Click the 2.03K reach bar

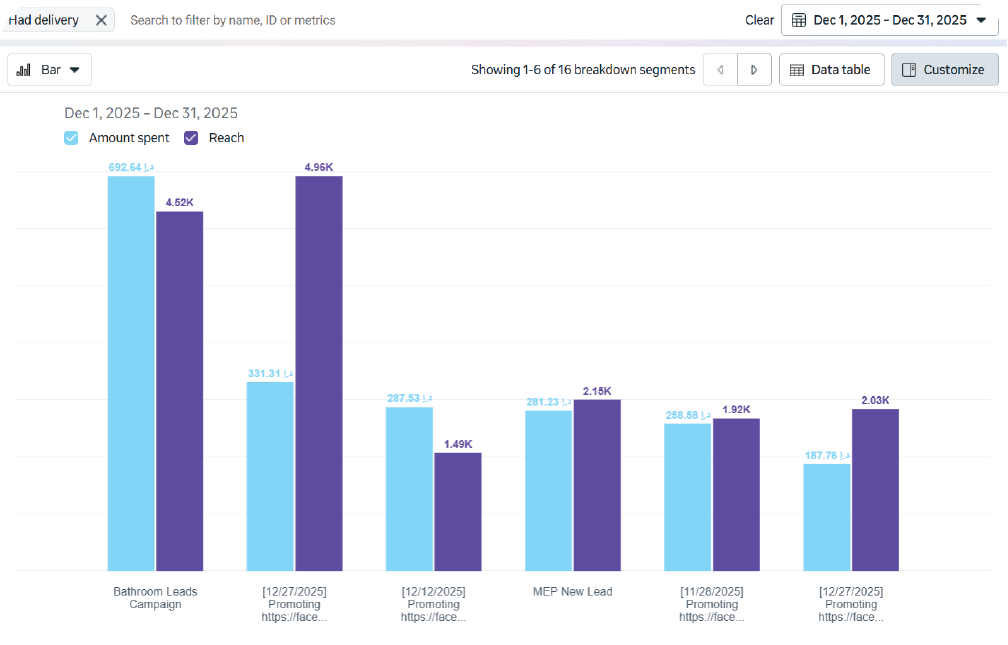pos(875,490)
